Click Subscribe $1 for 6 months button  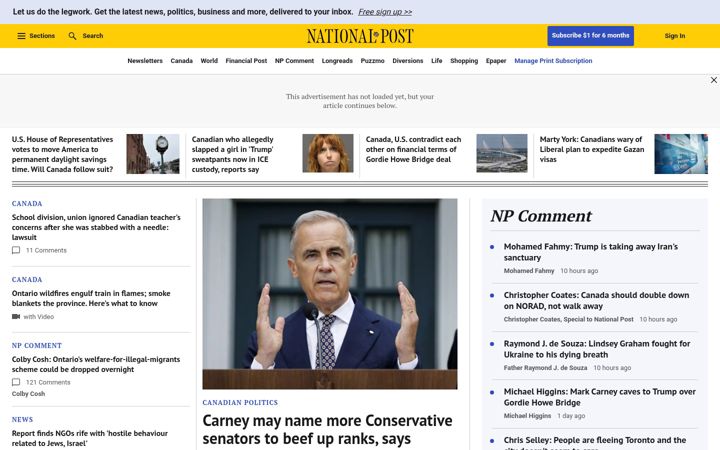tap(591, 36)
